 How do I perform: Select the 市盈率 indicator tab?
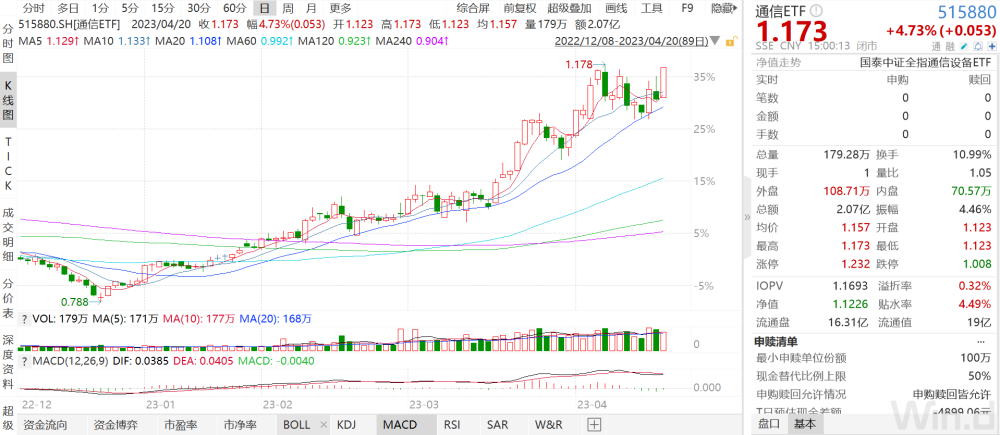click(180, 425)
